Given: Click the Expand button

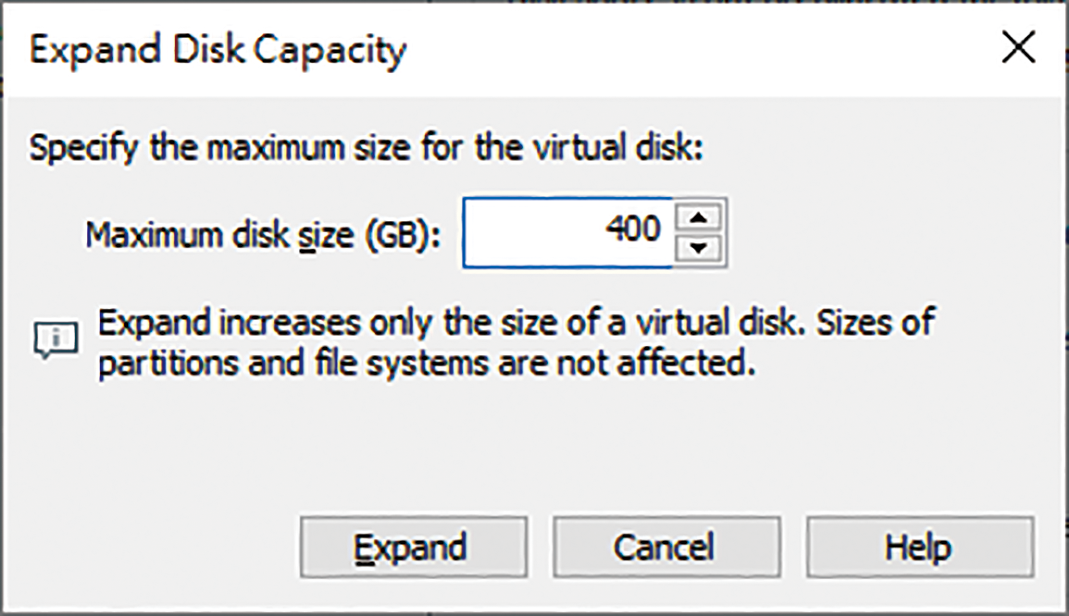Looking at the screenshot, I should [413, 547].
